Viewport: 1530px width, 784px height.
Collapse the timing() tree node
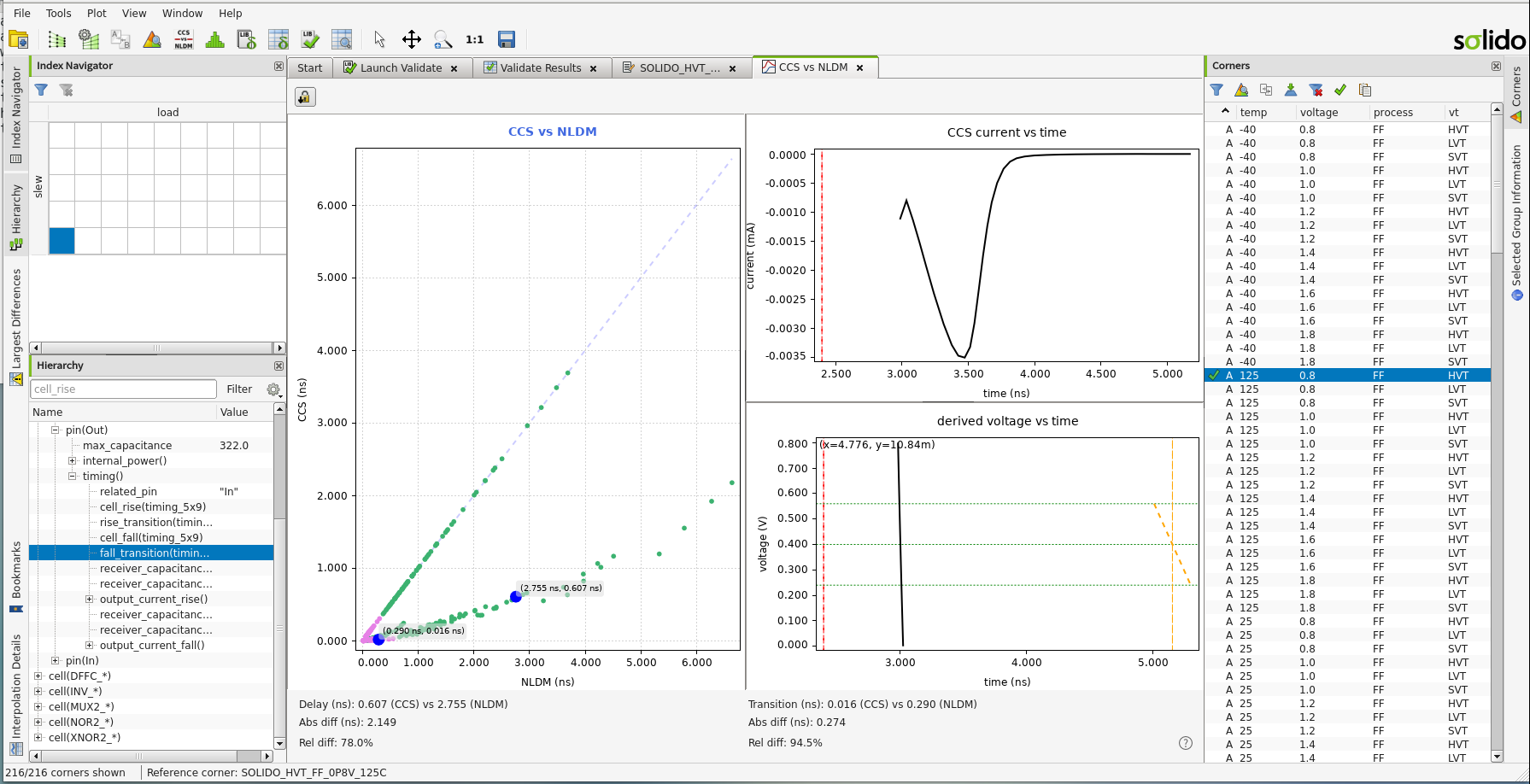click(73, 477)
